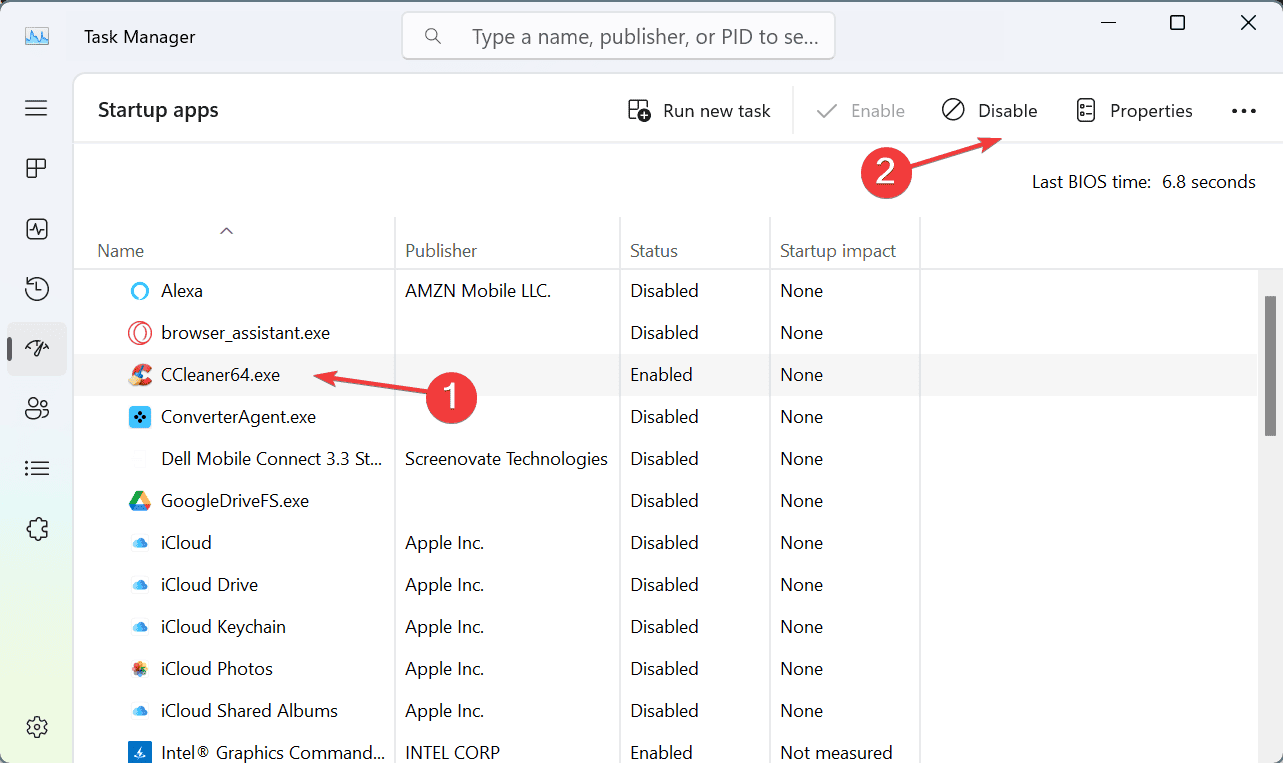Select the GoogleDriveFS.exe row
The height and width of the screenshot is (763, 1283).
tap(235, 501)
